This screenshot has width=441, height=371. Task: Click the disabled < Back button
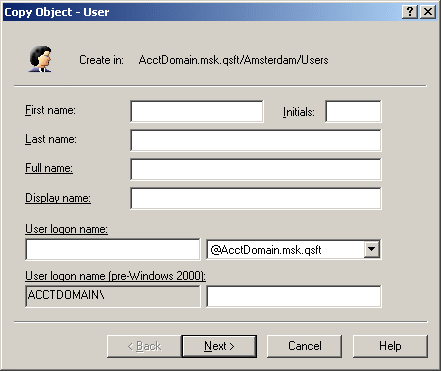point(144,346)
